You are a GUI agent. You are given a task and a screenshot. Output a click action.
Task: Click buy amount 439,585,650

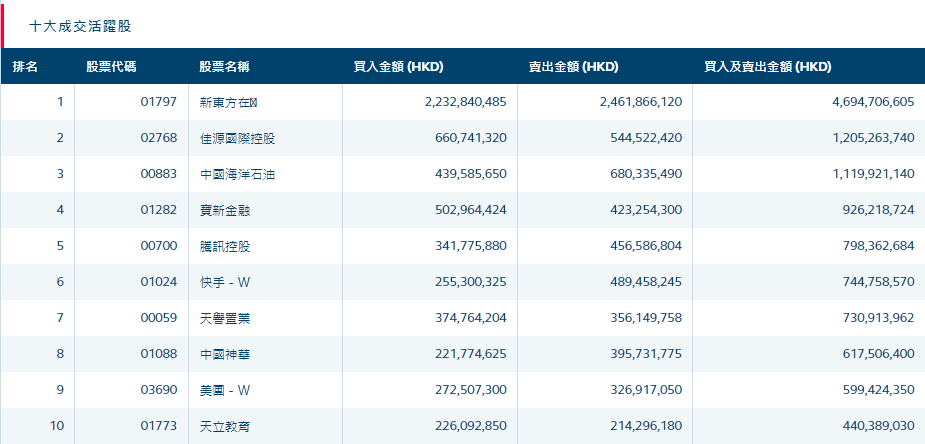tap(471, 174)
